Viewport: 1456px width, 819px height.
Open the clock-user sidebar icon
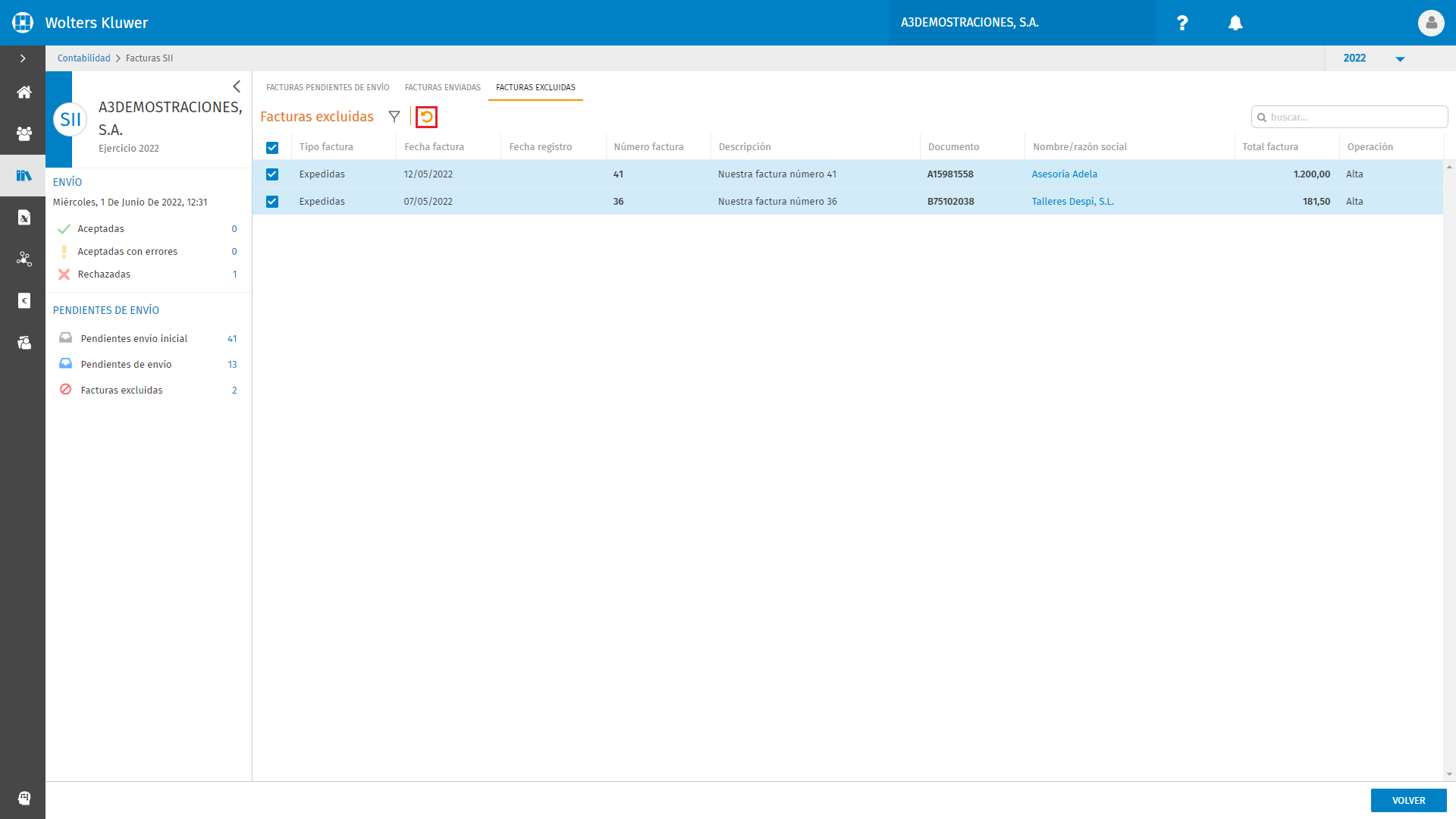point(24,343)
